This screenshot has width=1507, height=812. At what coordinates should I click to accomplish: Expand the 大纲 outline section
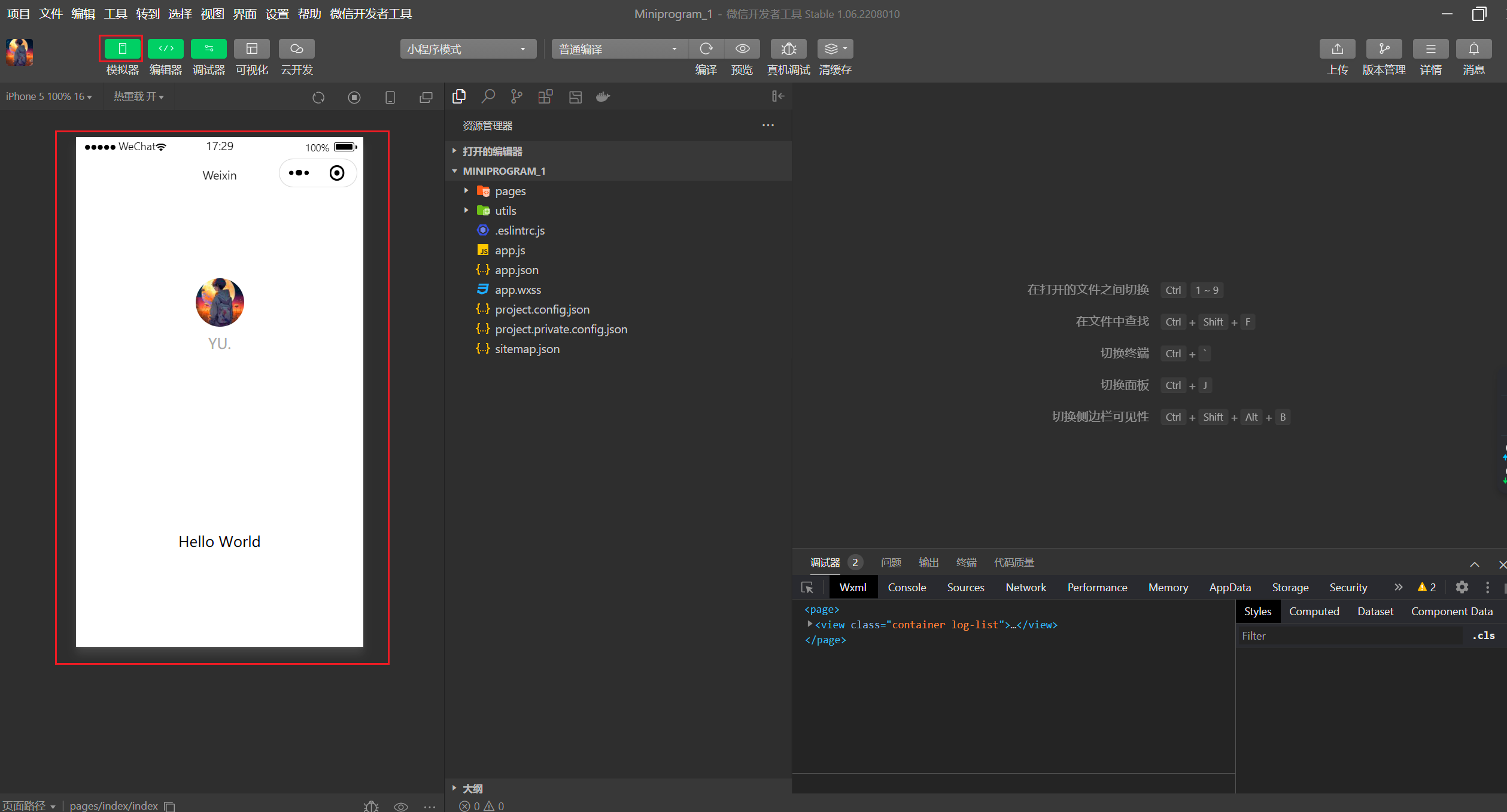tap(619, 788)
